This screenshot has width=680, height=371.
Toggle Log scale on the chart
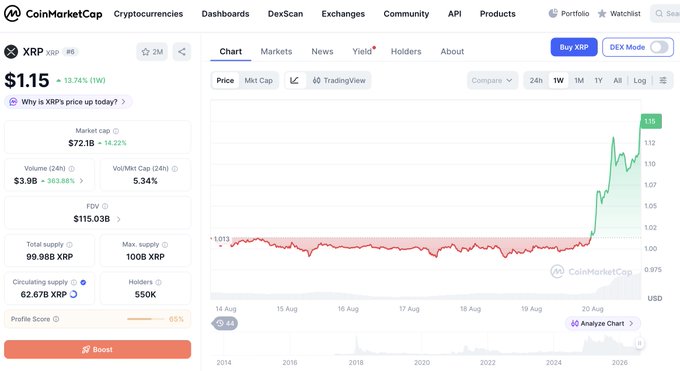pos(640,80)
